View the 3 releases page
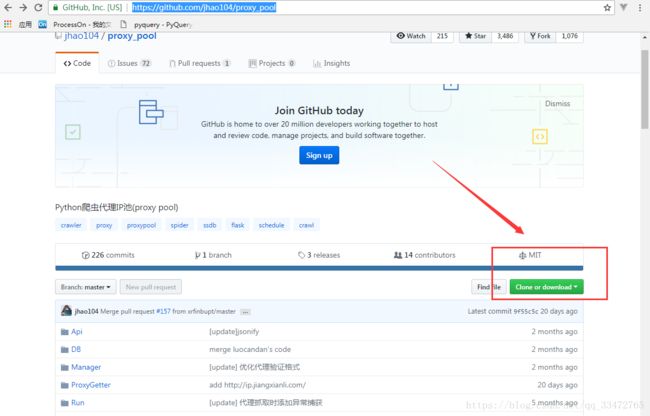Viewport: 650px width, 416px height. point(319,255)
